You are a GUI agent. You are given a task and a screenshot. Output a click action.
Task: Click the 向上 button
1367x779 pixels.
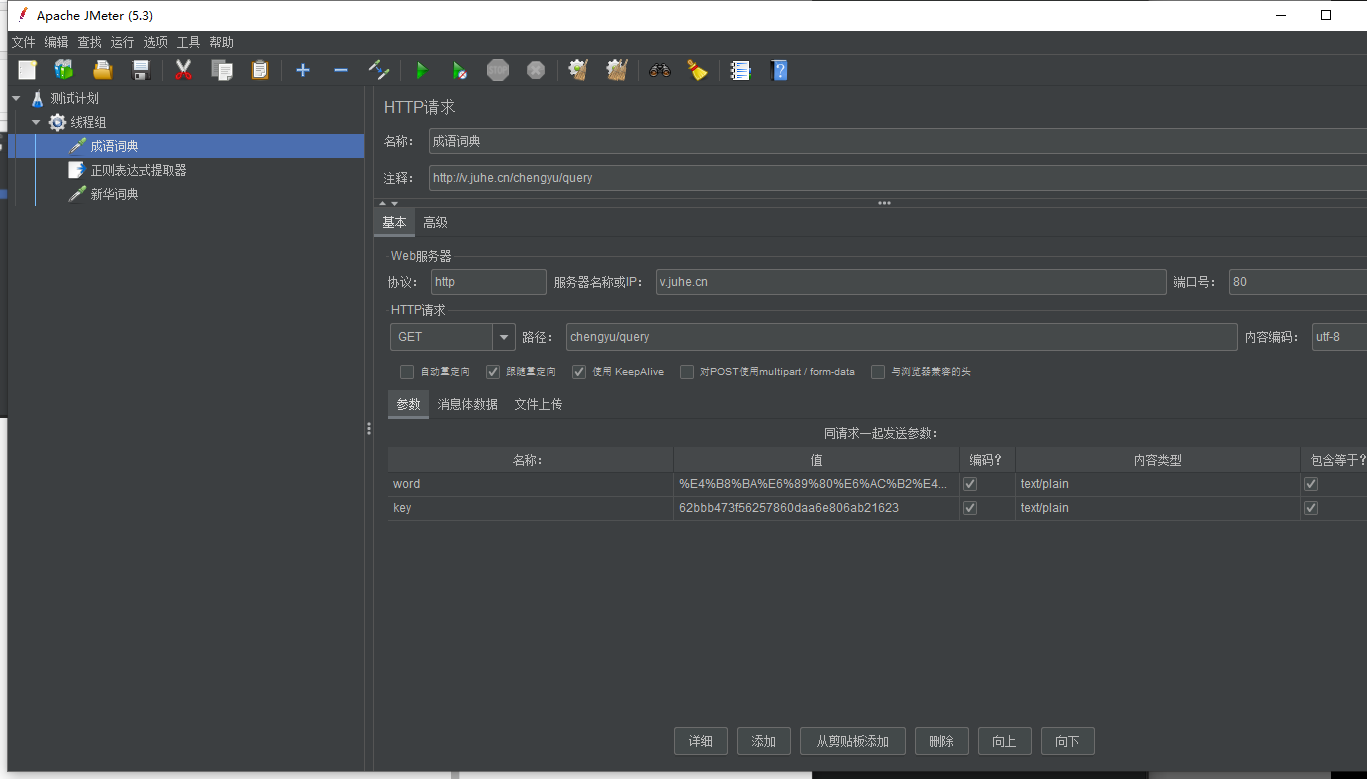coord(1005,741)
